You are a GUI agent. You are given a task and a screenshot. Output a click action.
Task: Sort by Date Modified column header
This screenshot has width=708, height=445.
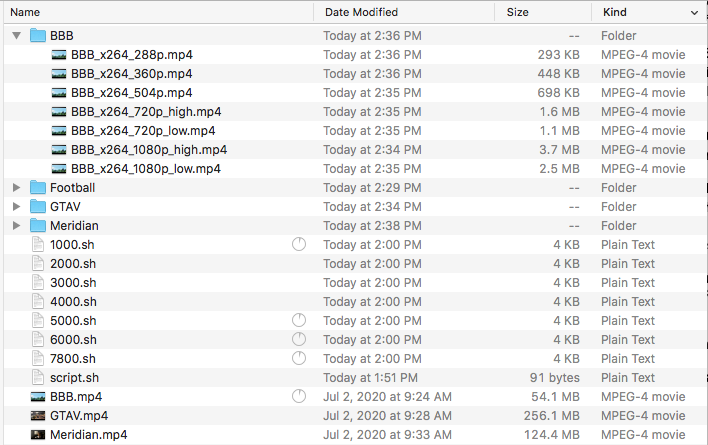point(361,12)
